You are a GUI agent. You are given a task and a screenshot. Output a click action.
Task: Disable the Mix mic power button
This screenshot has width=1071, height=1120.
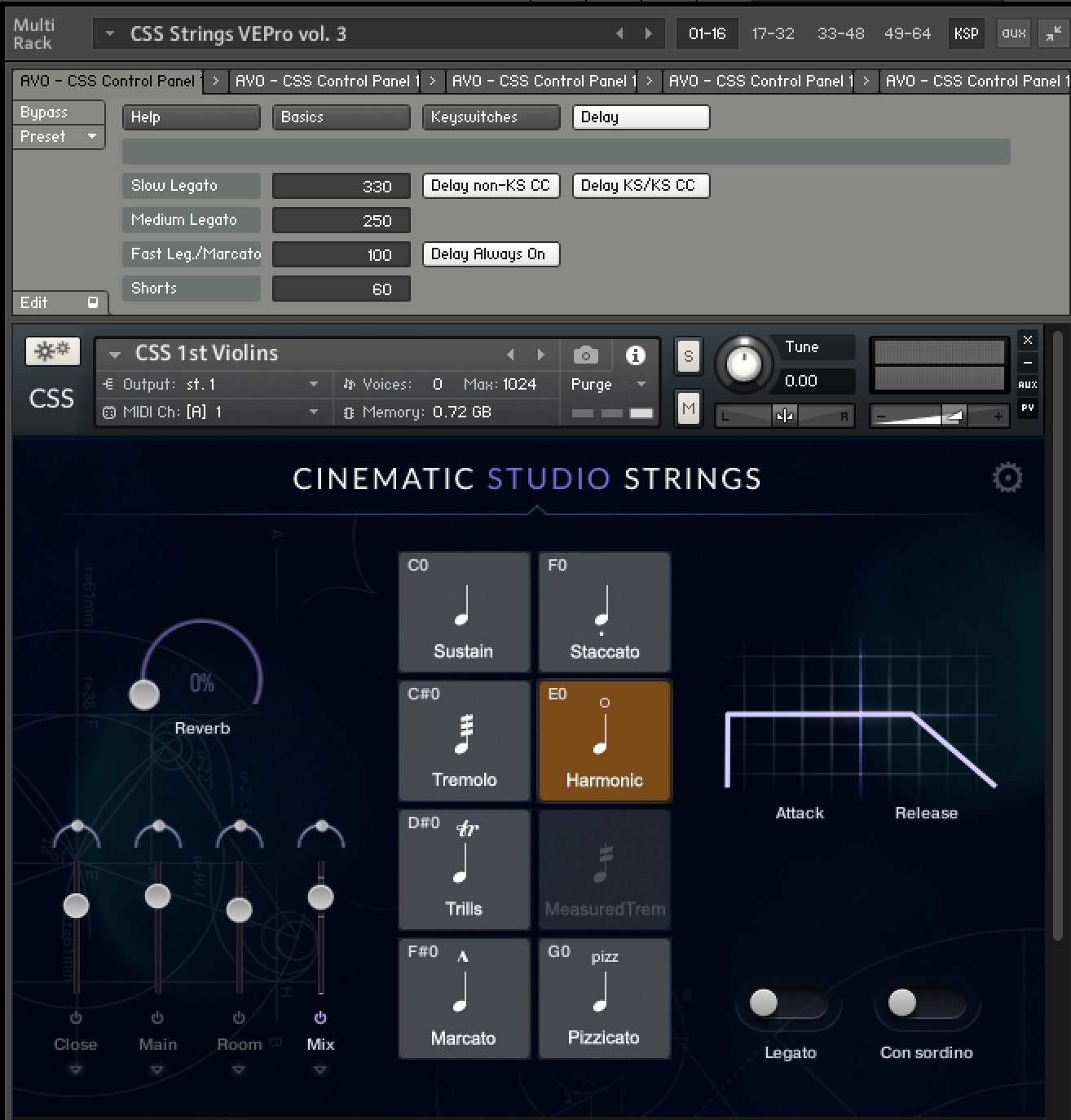pyautogui.click(x=320, y=1018)
